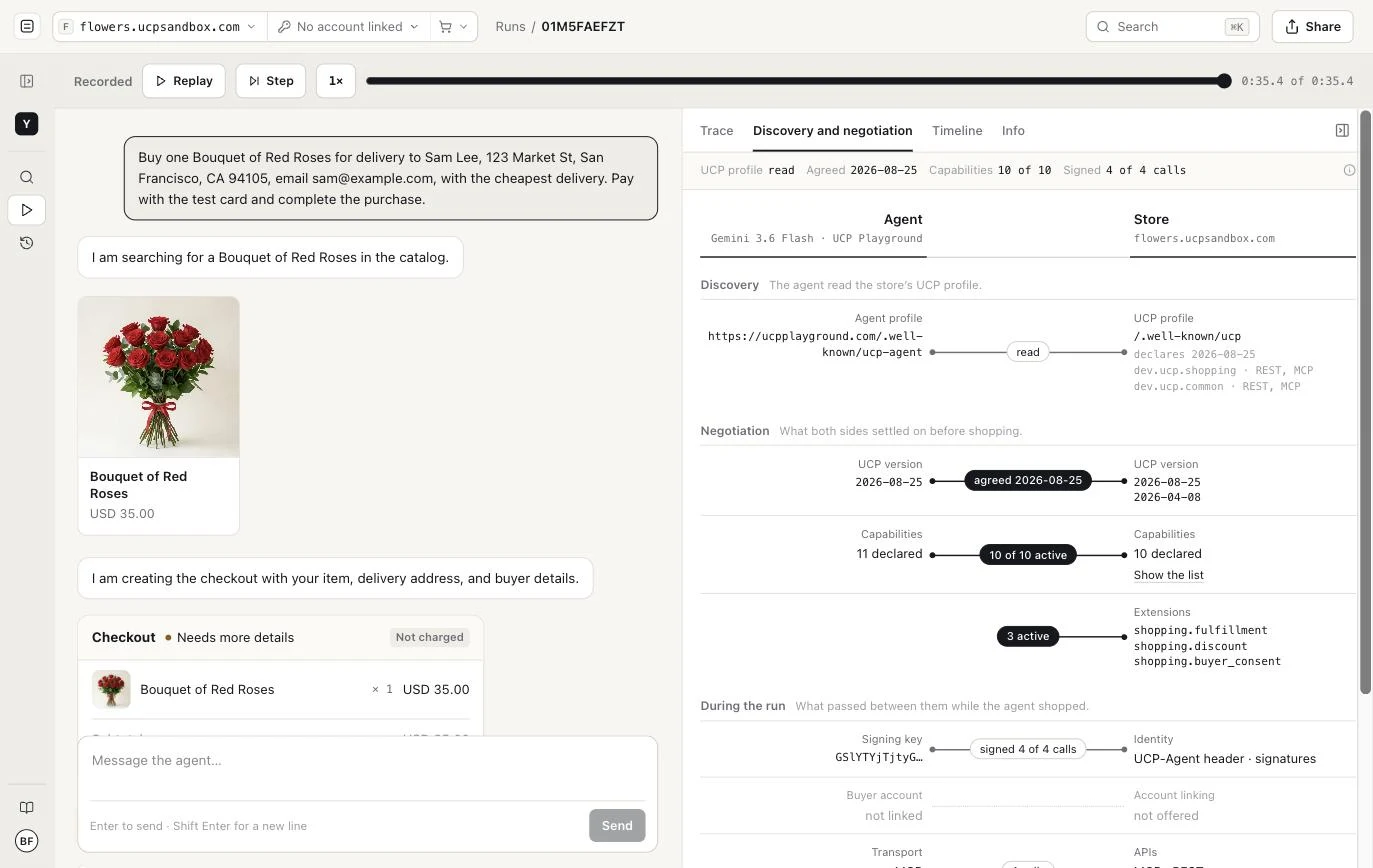Select the Discovery and negotiation tab
1373x868 pixels.
(833, 131)
